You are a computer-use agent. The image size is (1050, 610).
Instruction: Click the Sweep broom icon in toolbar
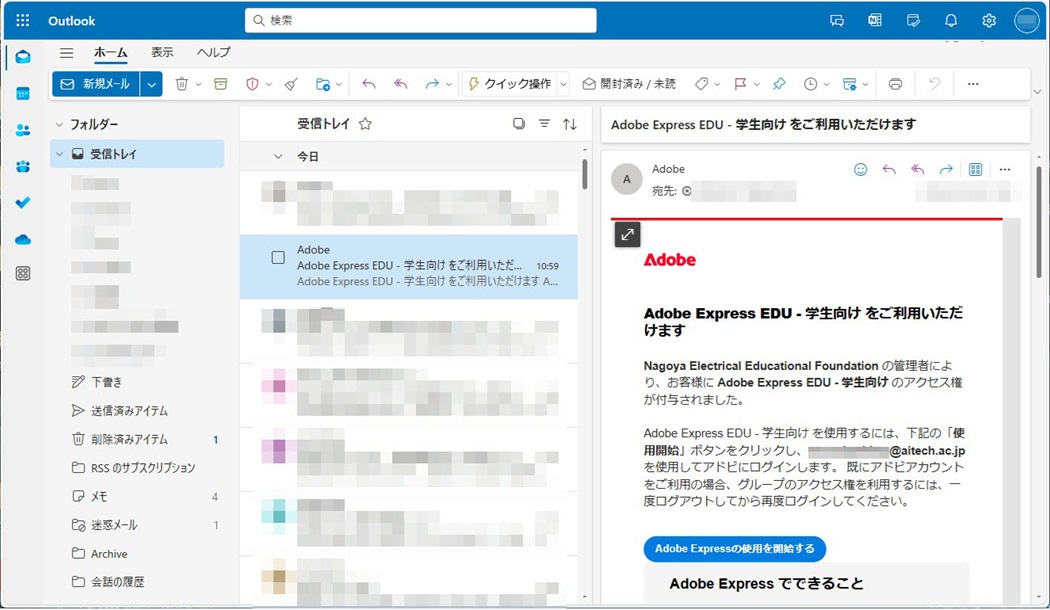[x=291, y=84]
